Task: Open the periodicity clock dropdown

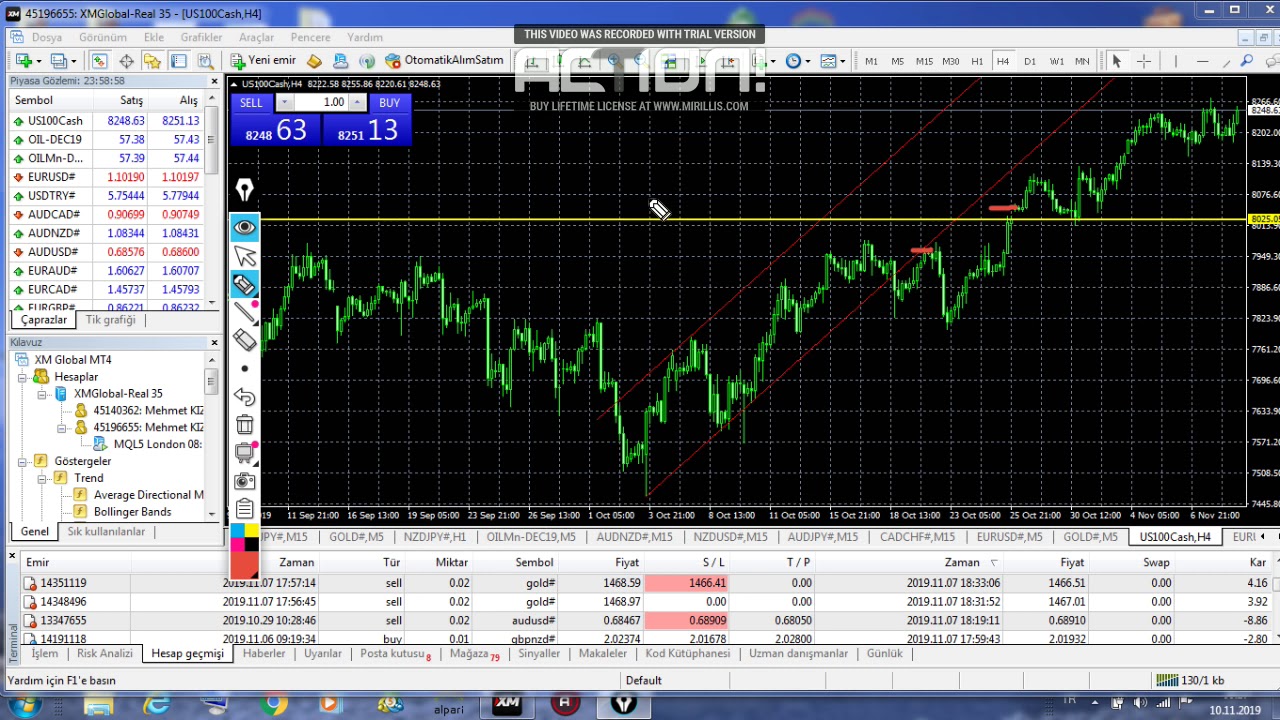Action: pos(797,61)
